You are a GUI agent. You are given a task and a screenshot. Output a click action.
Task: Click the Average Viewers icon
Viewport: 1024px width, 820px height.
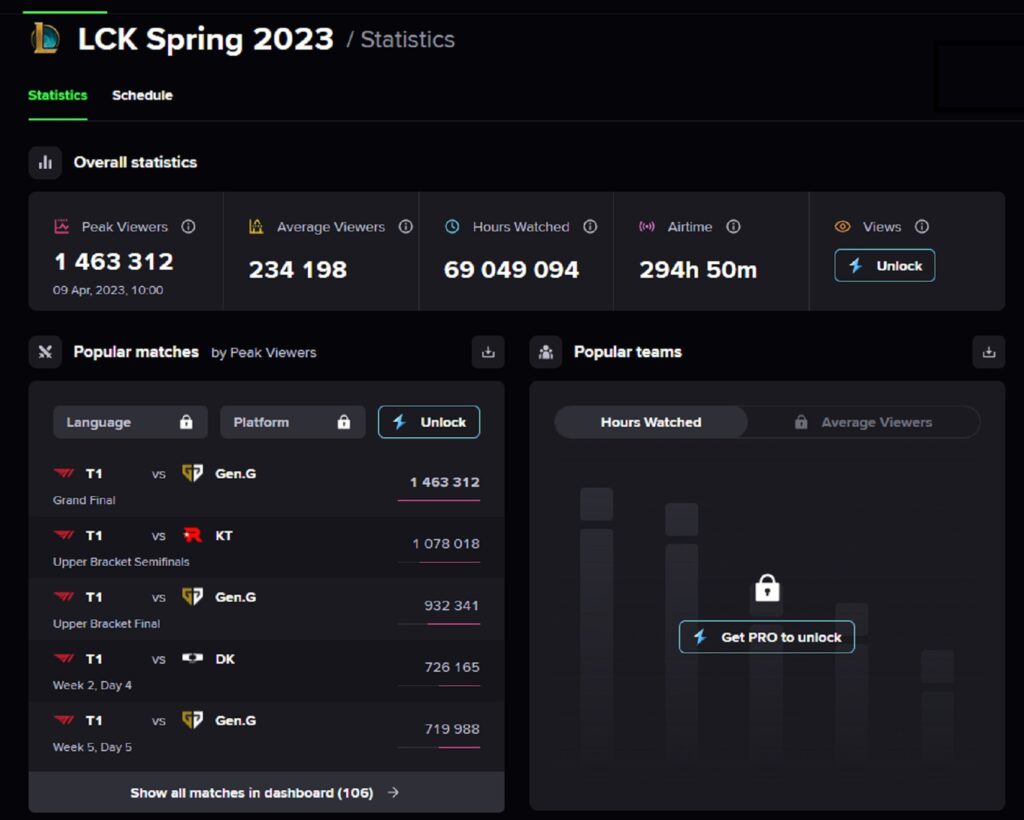pos(256,227)
